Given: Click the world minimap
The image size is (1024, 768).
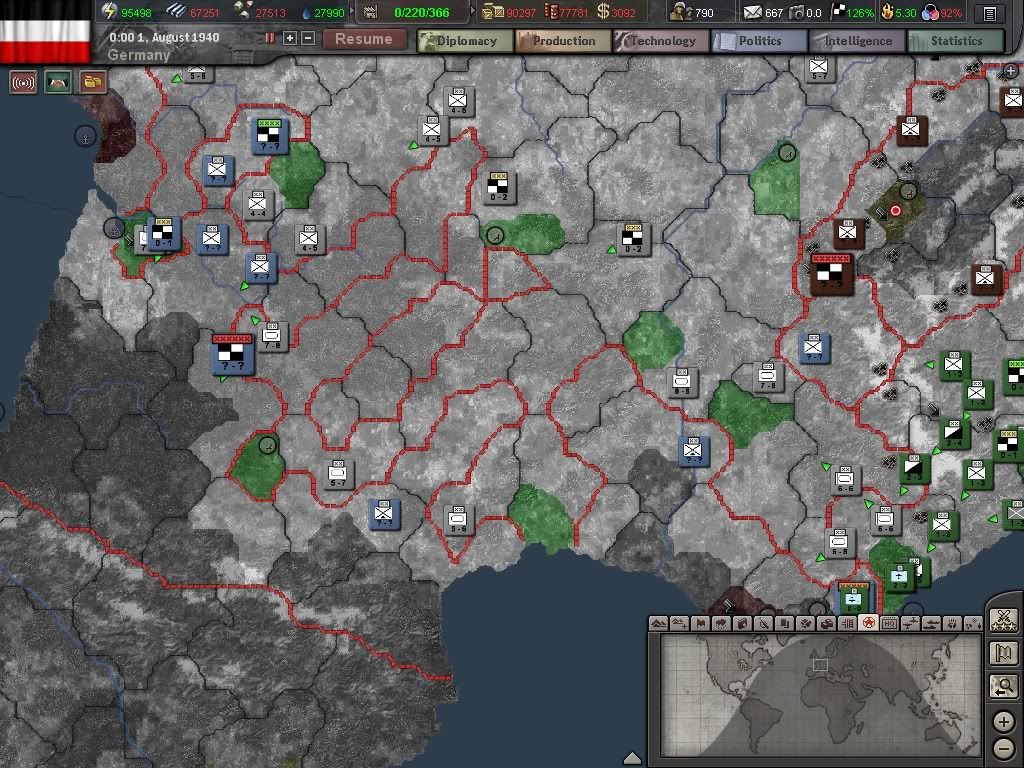Looking at the screenshot, I should pos(820,696).
